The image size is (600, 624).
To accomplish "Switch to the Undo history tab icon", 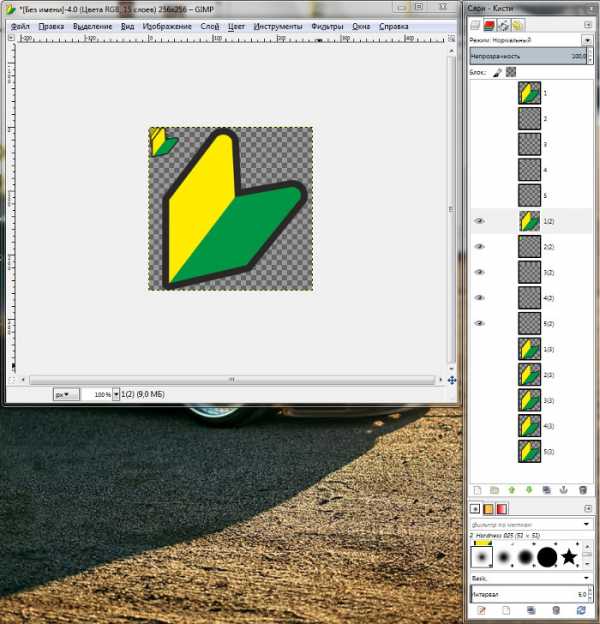I will point(517,25).
